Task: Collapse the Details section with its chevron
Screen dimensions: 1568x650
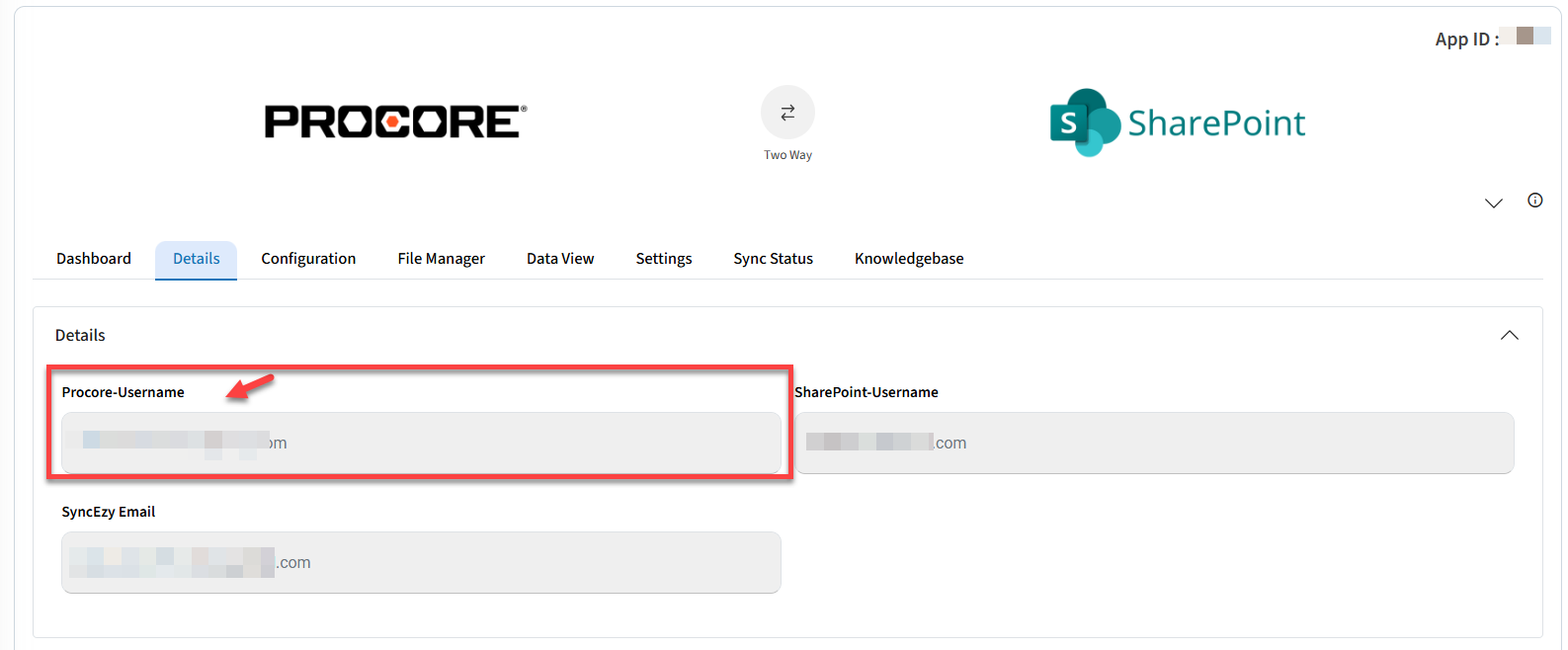Action: [1509, 335]
